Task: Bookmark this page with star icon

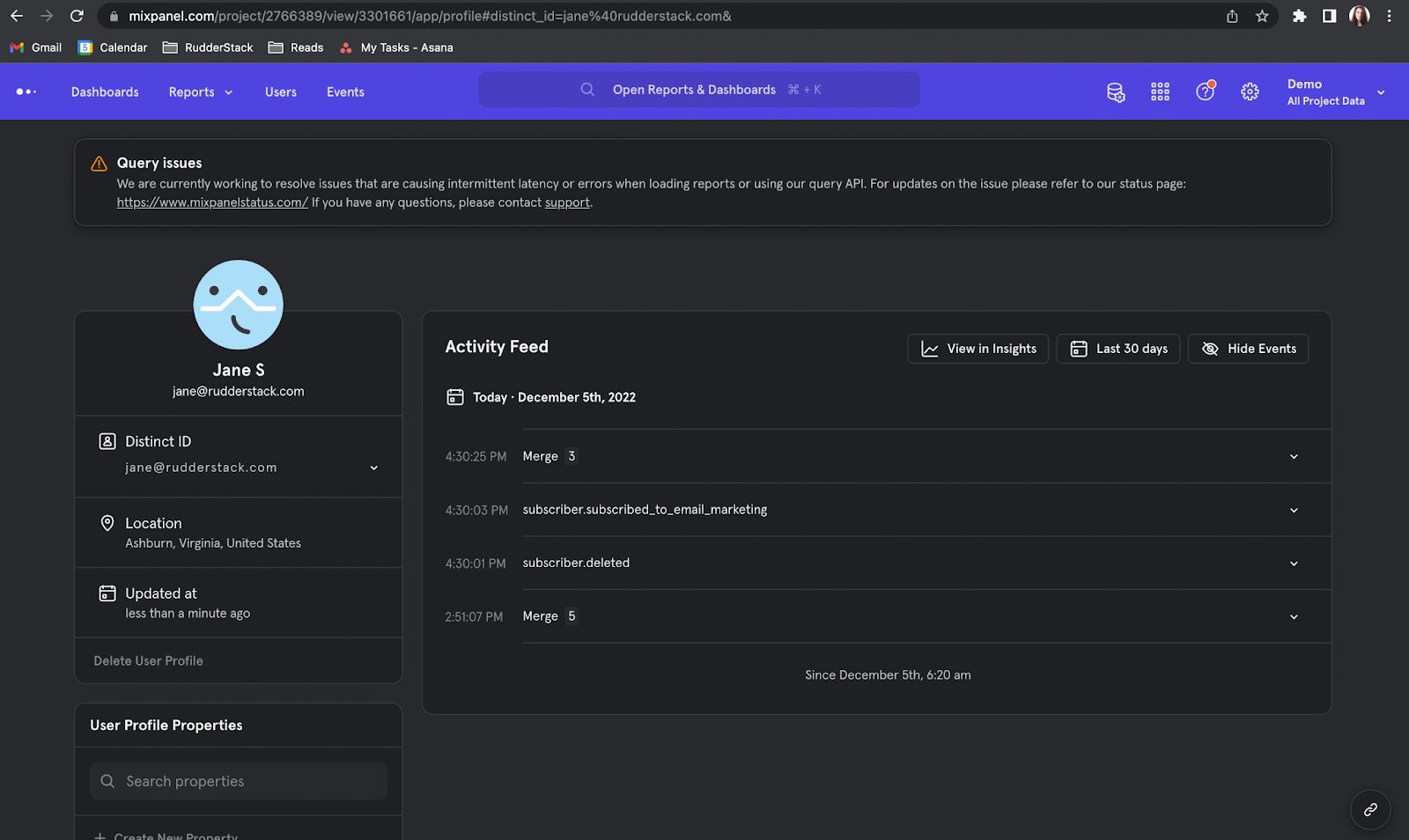Action: pos(1262,16)
